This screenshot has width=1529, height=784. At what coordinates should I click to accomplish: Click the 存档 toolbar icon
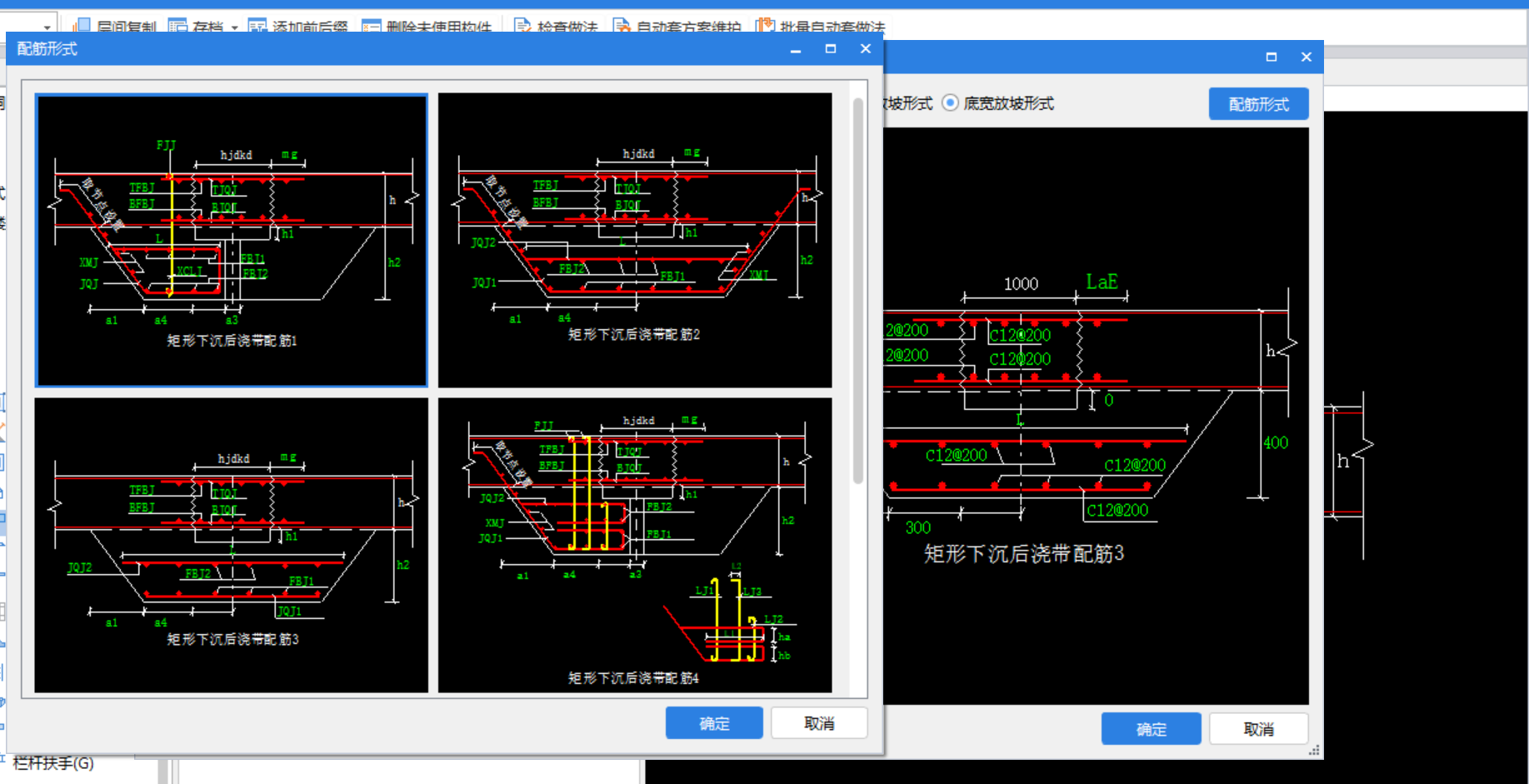[x=178, y=26]
